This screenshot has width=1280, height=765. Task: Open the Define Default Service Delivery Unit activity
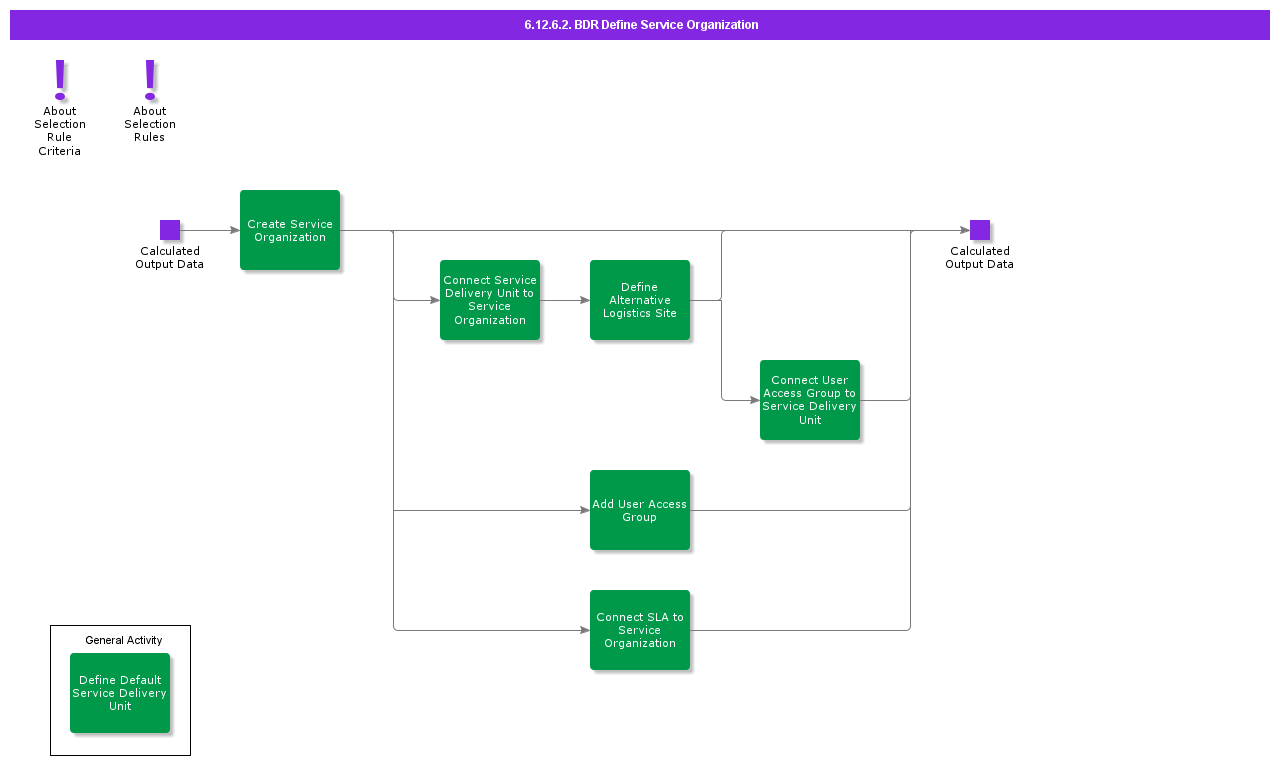120,693
